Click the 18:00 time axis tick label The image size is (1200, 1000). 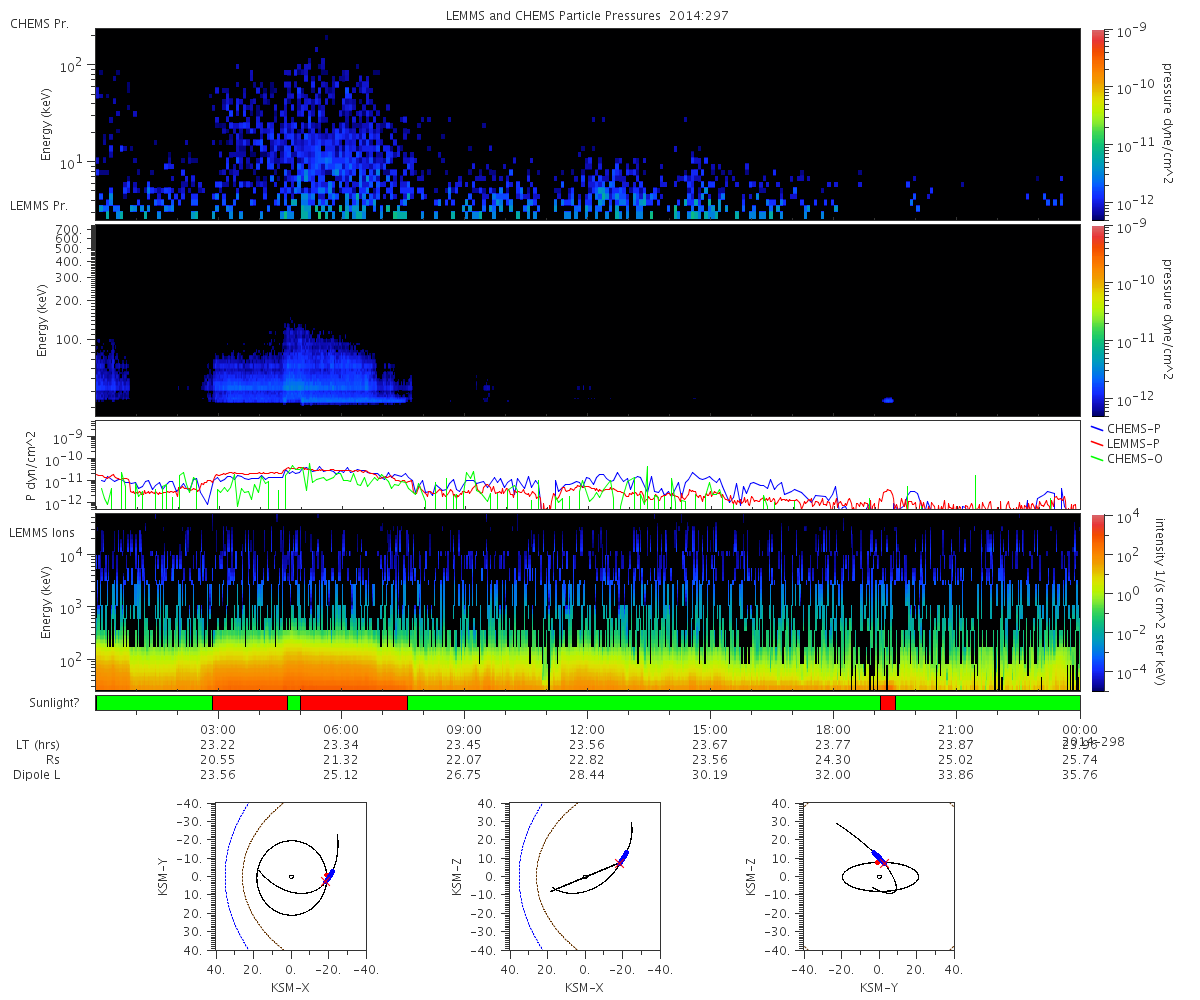point(833,729)
